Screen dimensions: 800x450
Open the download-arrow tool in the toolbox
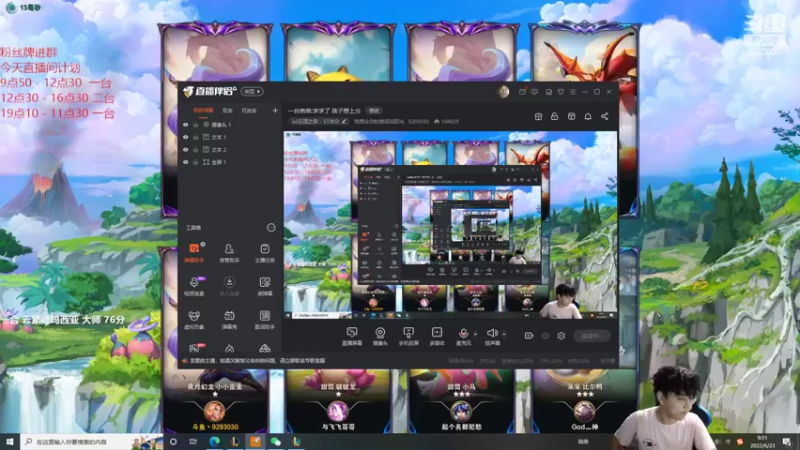tap(229, 286)
